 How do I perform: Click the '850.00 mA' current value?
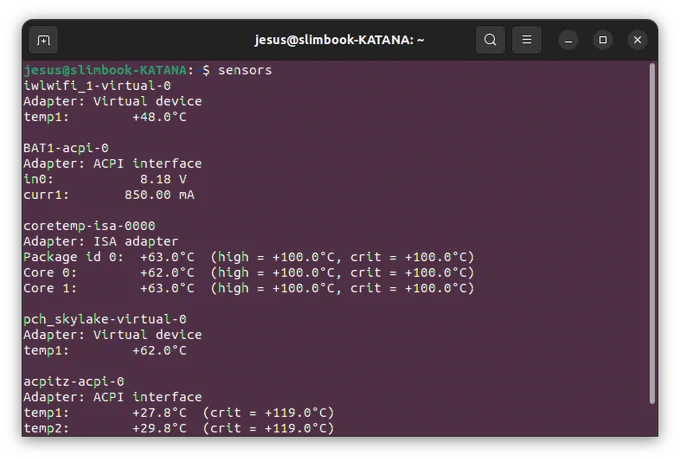coord(159,195)
